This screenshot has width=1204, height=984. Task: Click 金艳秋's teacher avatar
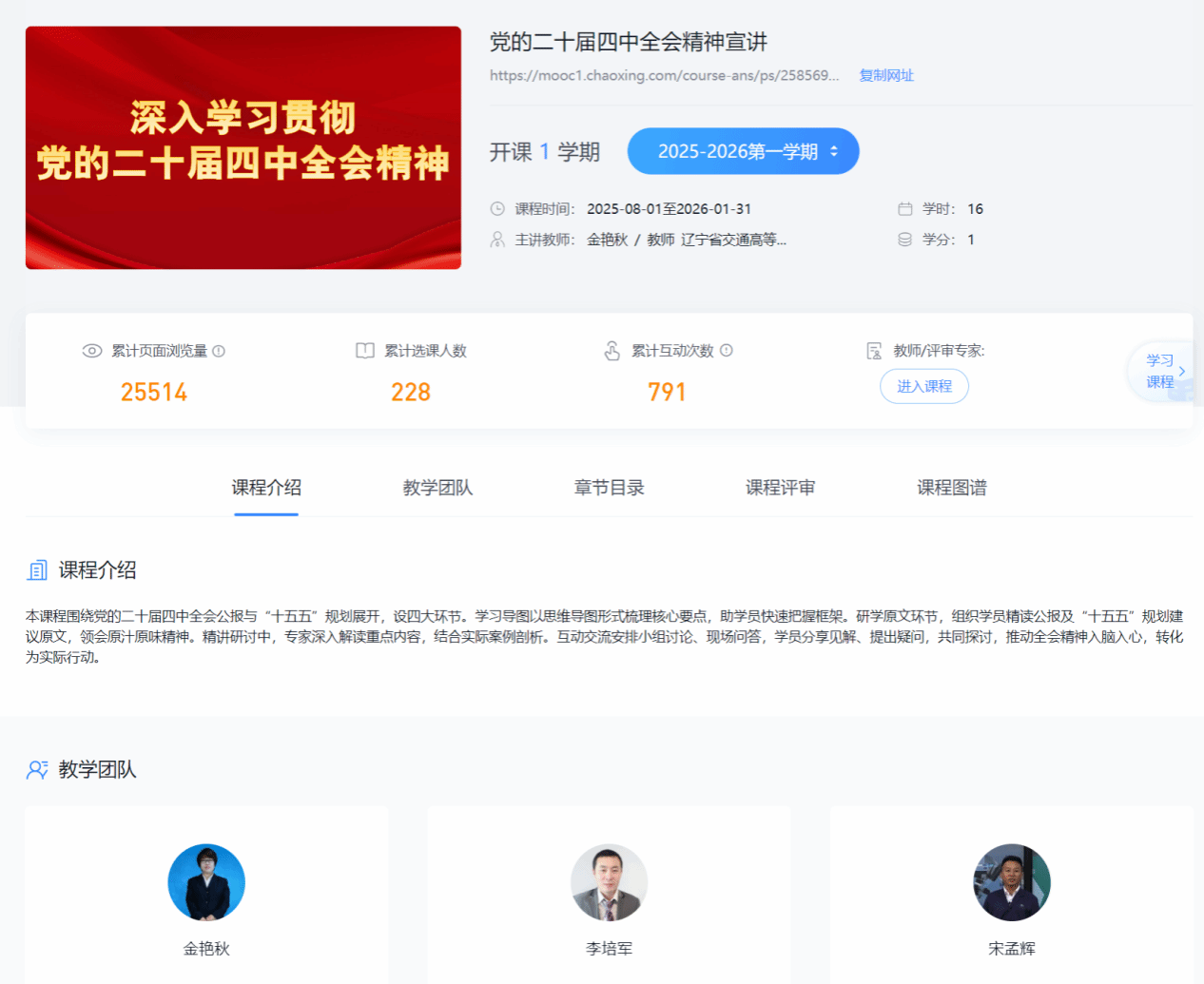(x=206, y=882)
